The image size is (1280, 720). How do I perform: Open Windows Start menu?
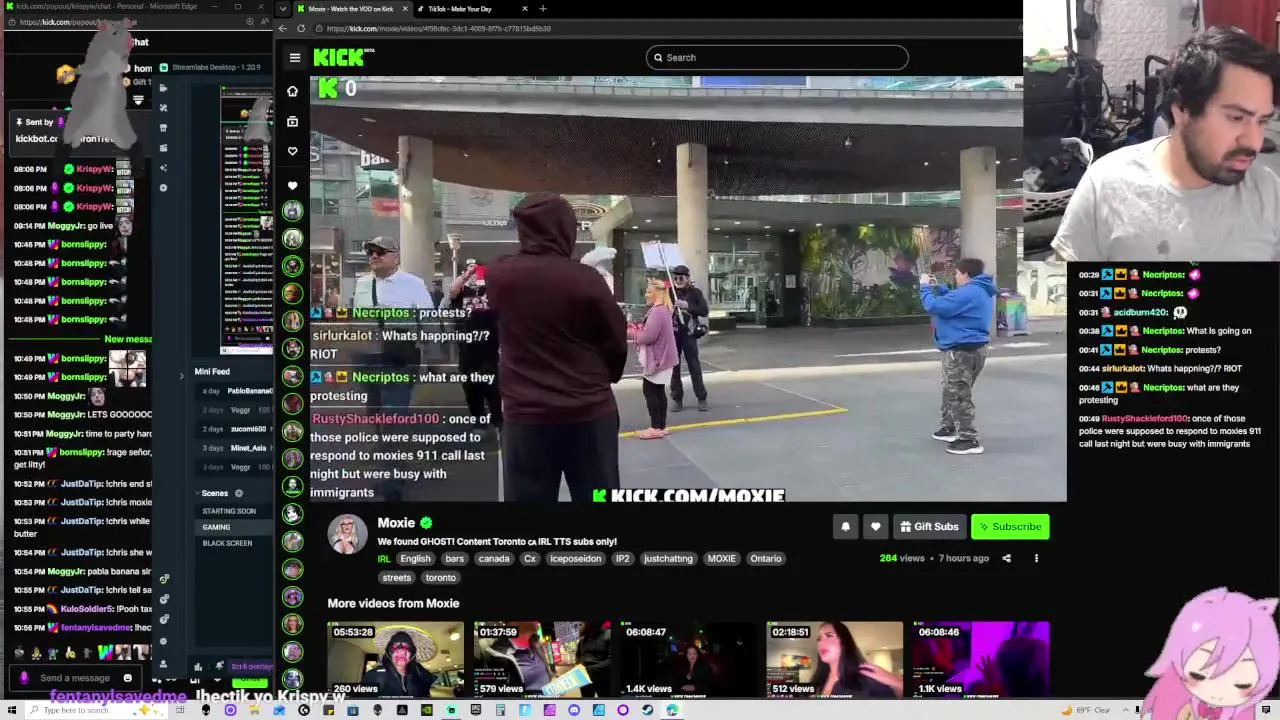(x=13, y=710)
